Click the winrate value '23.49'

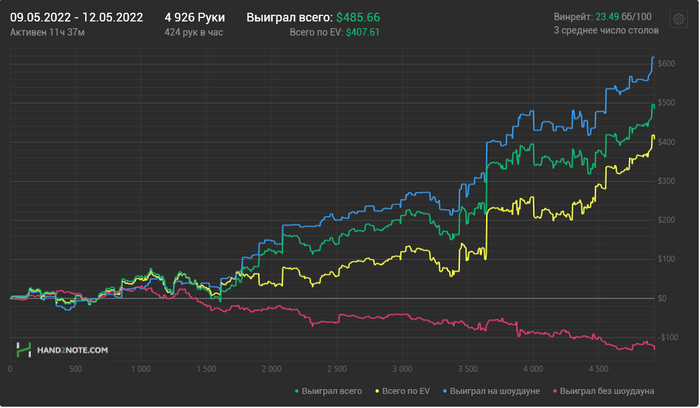[x=607, y=17]
